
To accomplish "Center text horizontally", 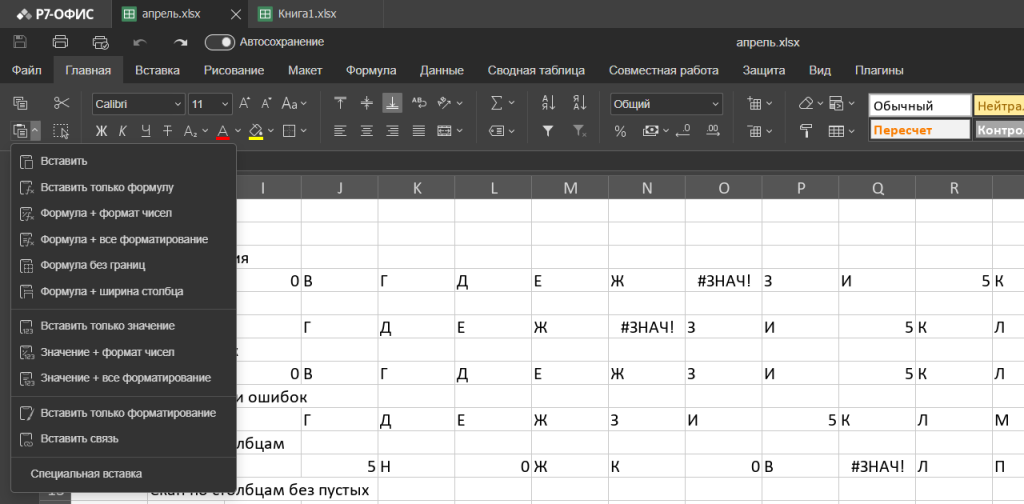I will click(x=367, y=131).
